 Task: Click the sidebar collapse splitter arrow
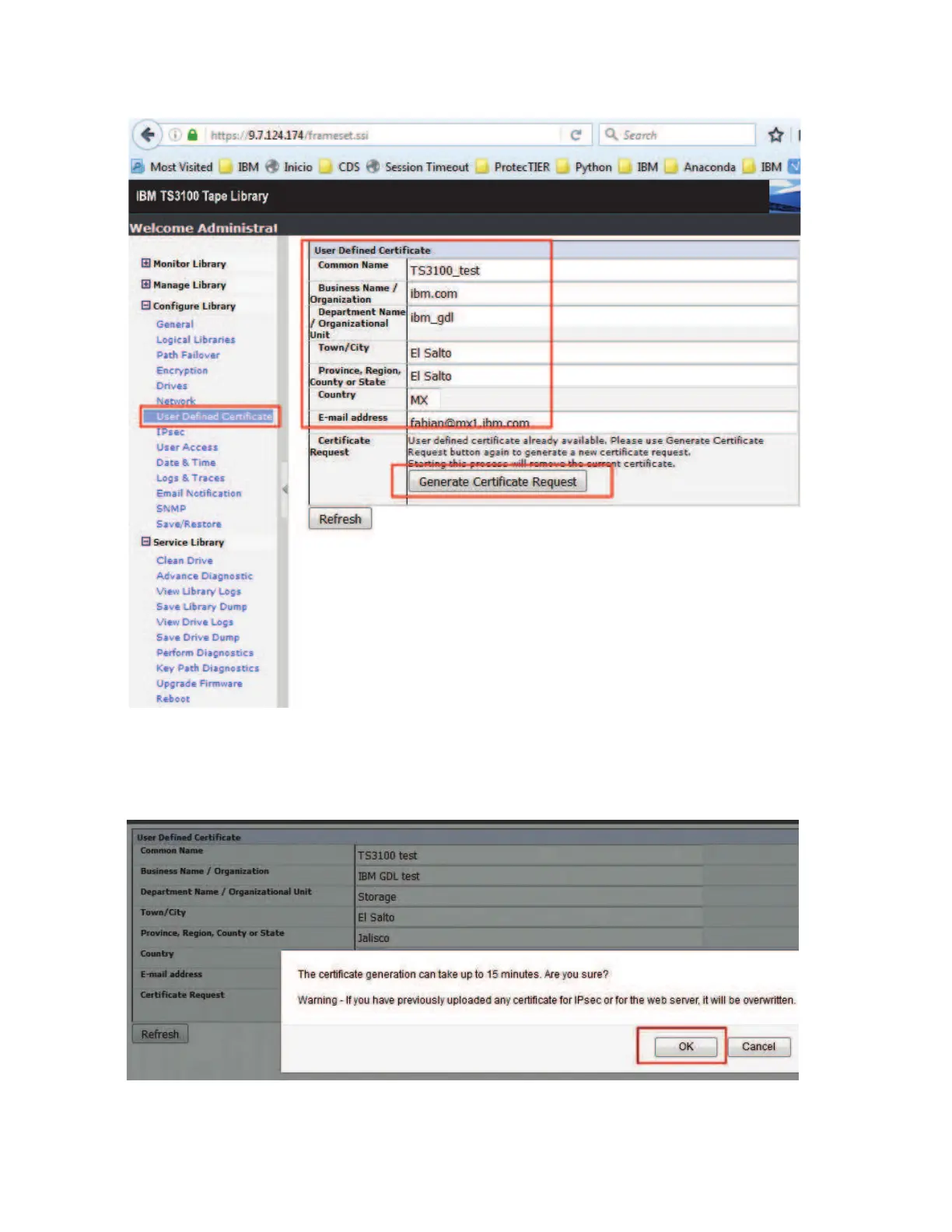(285, 489)
